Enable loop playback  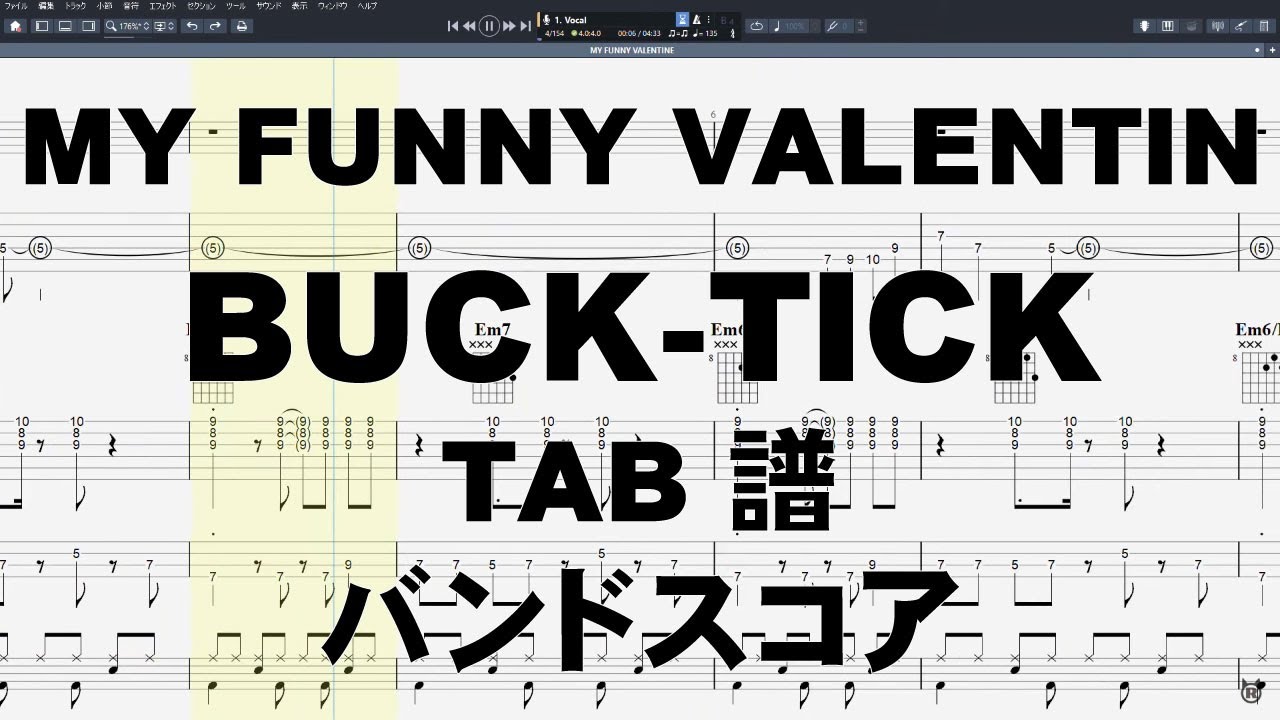pos(757,27)
